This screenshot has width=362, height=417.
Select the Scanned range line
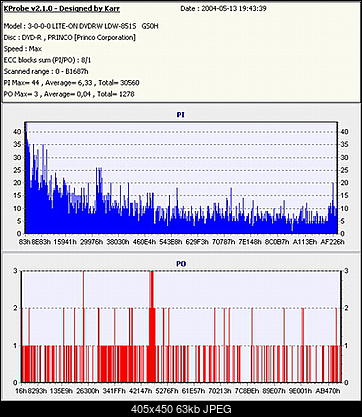(x=46, y=71)
